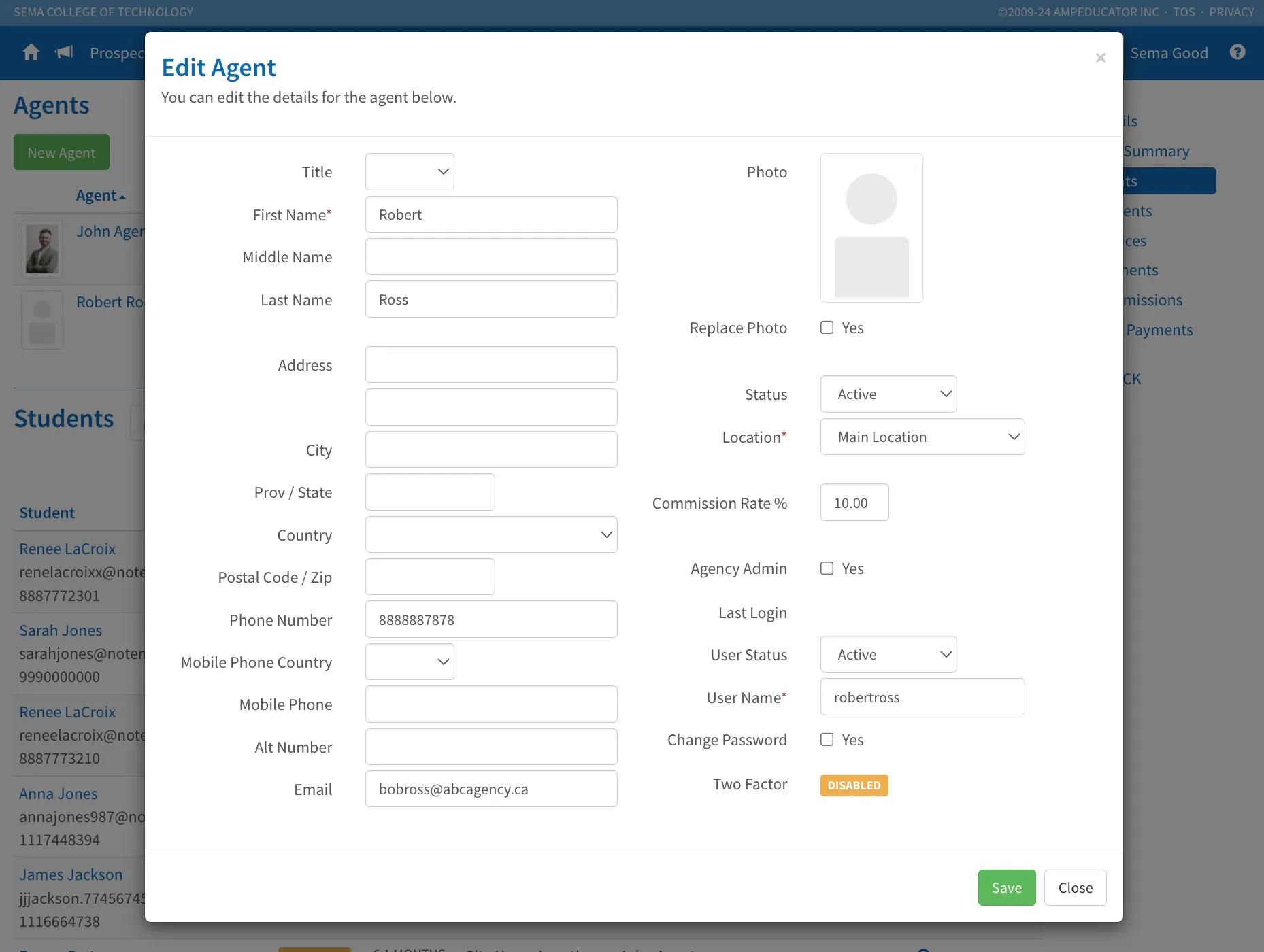This screenshot has height=952, width=1264.
Task: Click the Commission Rate % field
Action: point(854,503)
